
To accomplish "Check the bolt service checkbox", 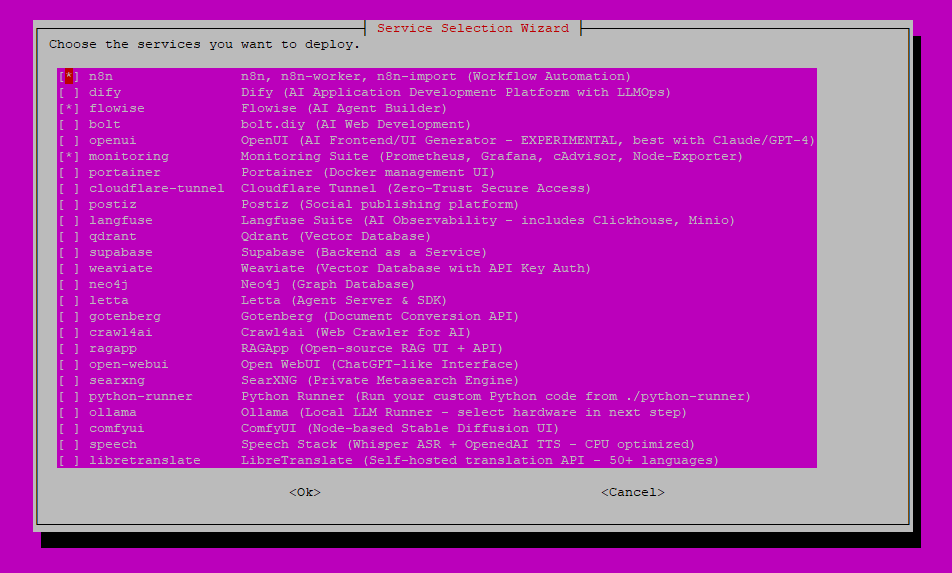I will click(69, 124).
